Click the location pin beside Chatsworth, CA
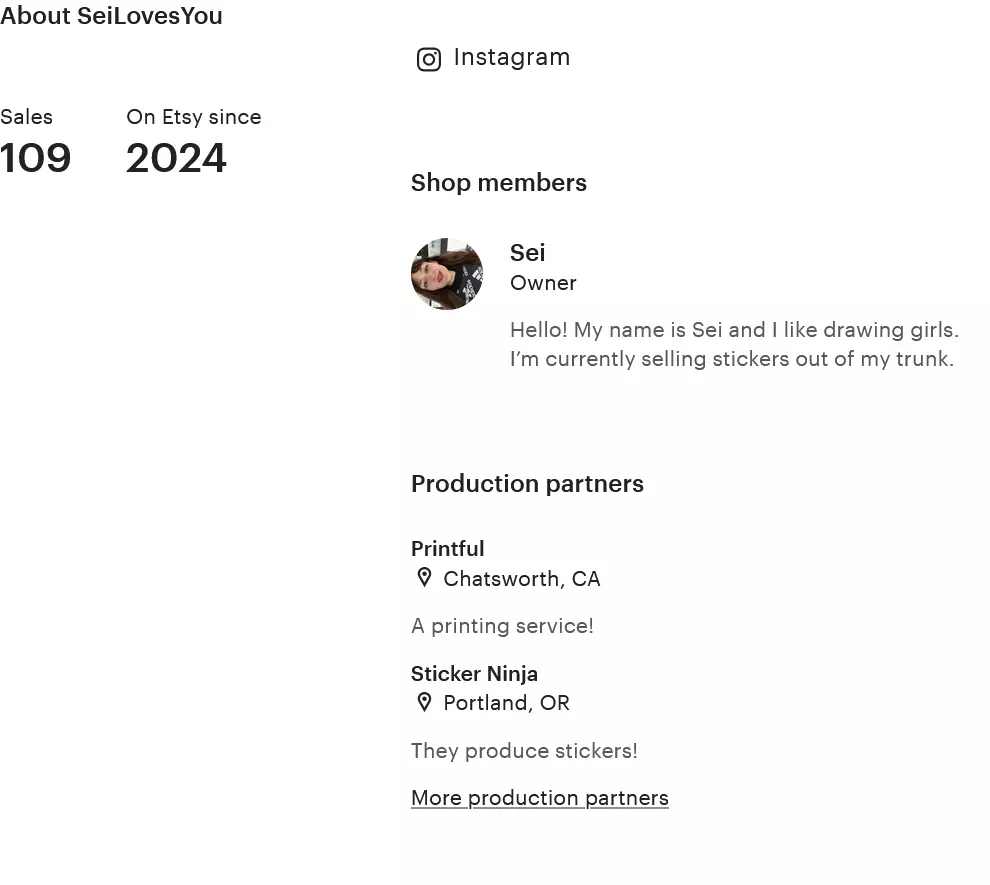Image resolution: width=990 pixels, height=885 pixels. (424, 578)
